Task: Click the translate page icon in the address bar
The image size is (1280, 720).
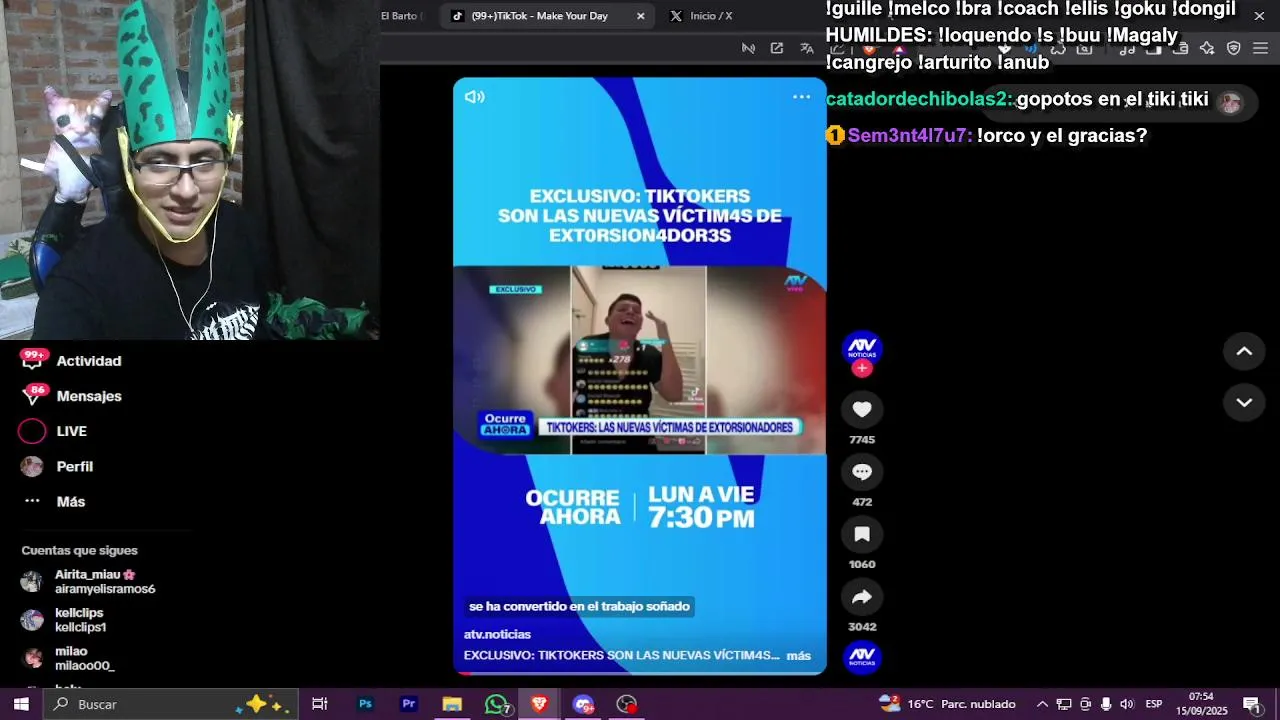Action: click(807, 48)
